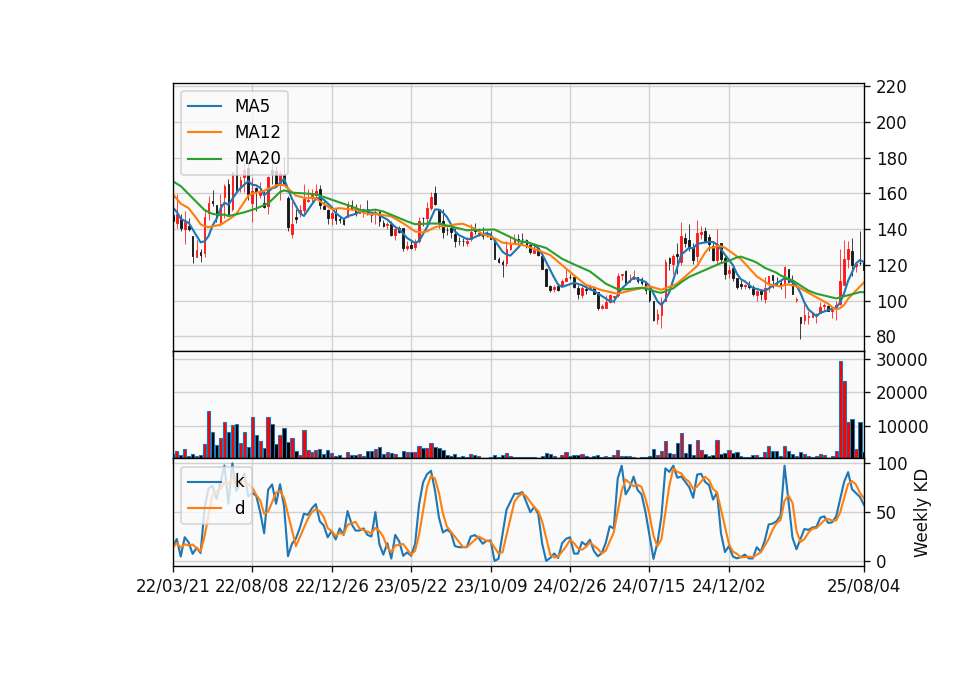Image resolution: width=960 pixels, height=690 pixels.
Task: Click the 22/08/08 date tick label
Action: coord(252,586)
